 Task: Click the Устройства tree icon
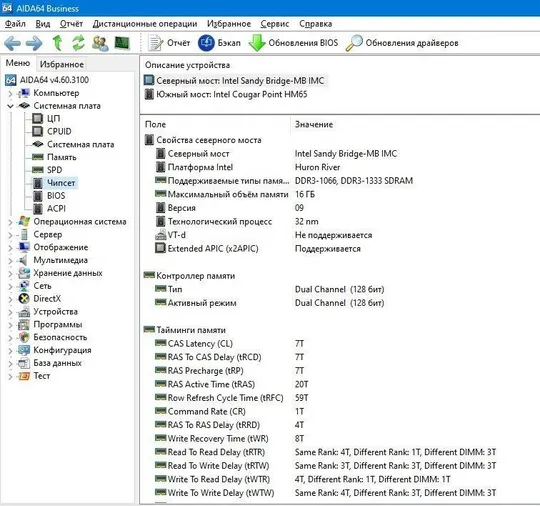pos(24,312)
